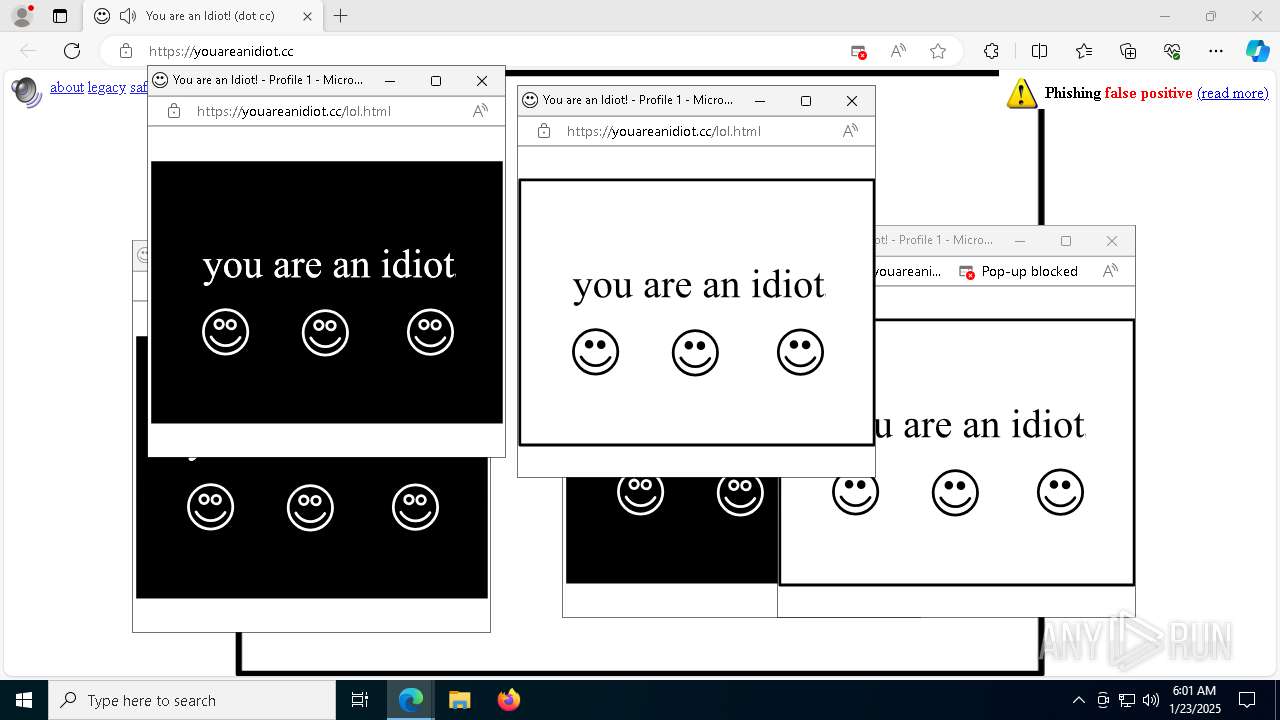1280x720 pixels.
Task: Open Collections icon
Action: [x=1128, y=51]
